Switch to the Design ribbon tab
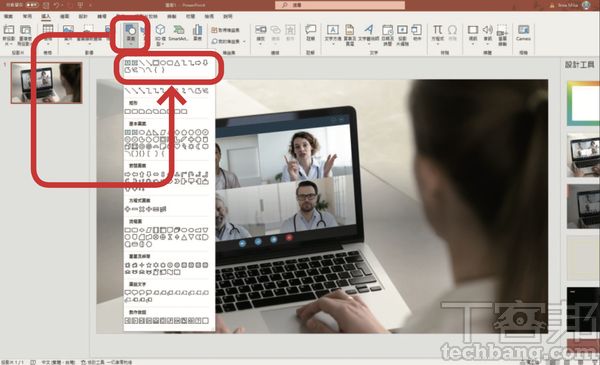This screenshot has height=365, width=600. 83,16
